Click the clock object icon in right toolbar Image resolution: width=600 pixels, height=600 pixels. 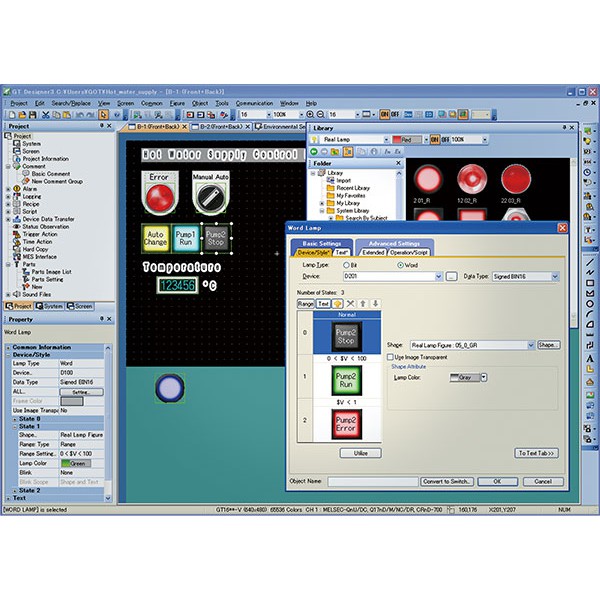(587, 172)
